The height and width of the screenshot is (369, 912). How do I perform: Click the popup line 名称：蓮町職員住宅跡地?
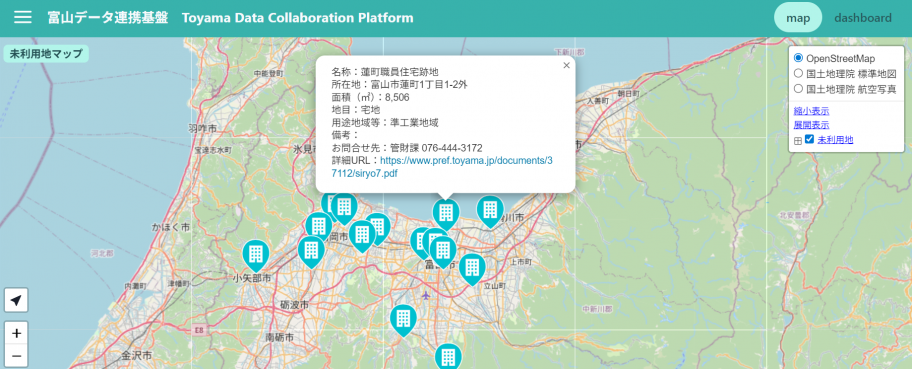385,72
